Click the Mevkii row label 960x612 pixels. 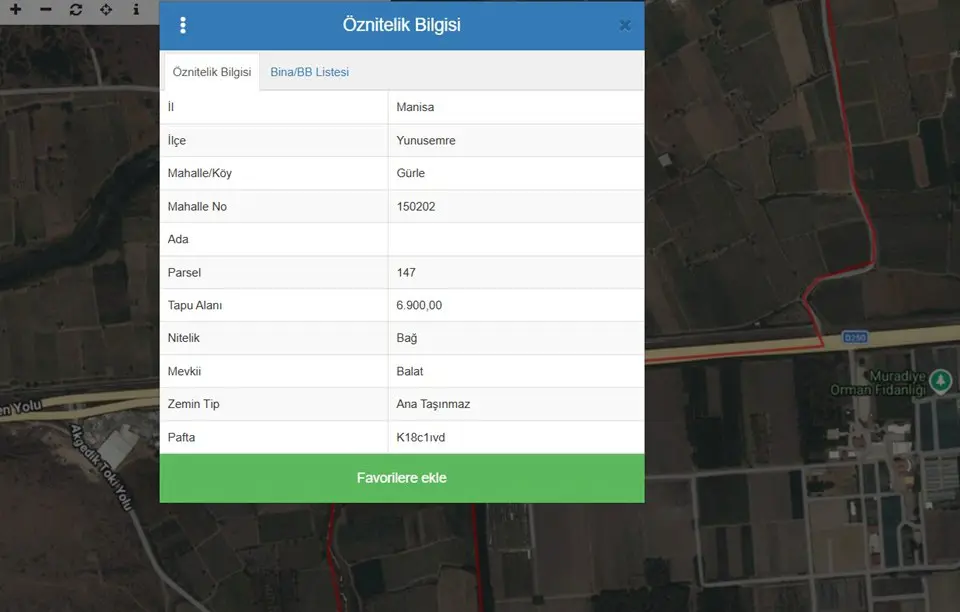click(x=184, y=371)
